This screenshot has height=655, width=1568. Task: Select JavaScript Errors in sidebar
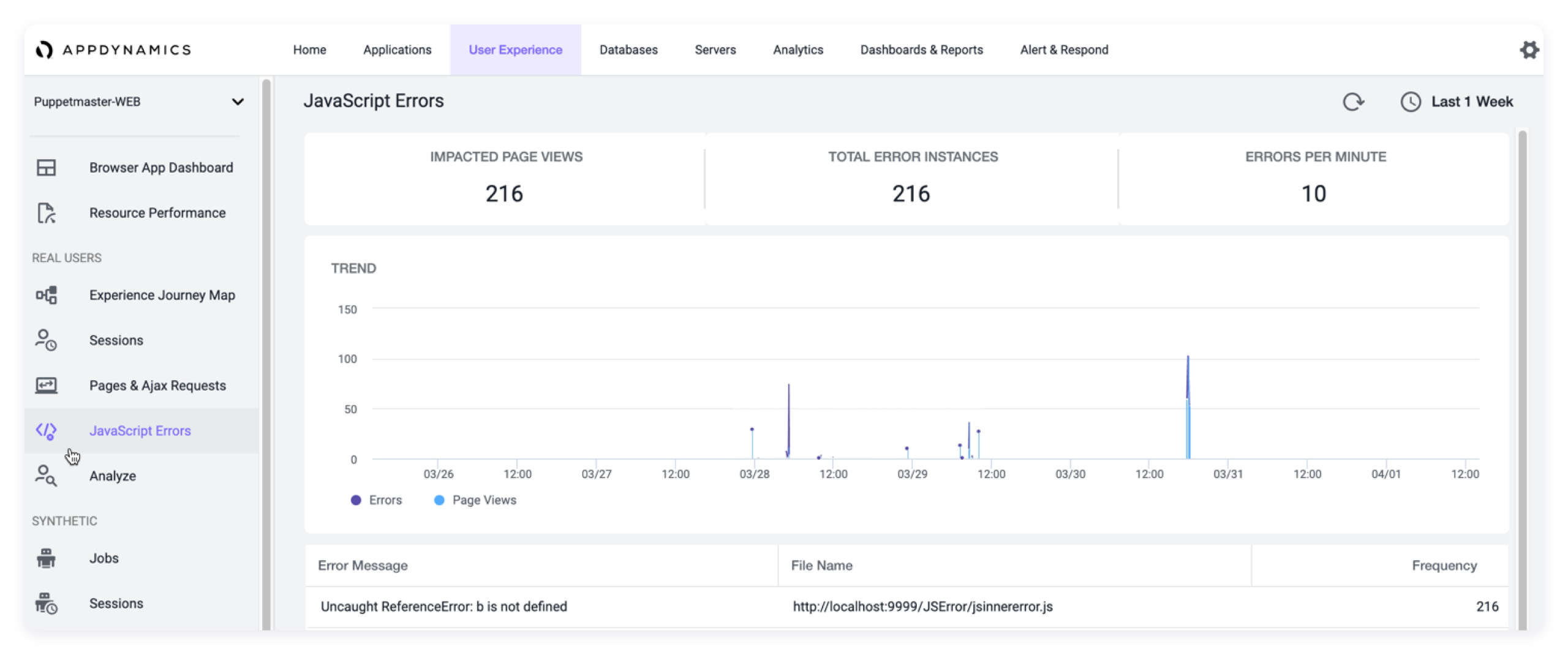tap(140, 430)
